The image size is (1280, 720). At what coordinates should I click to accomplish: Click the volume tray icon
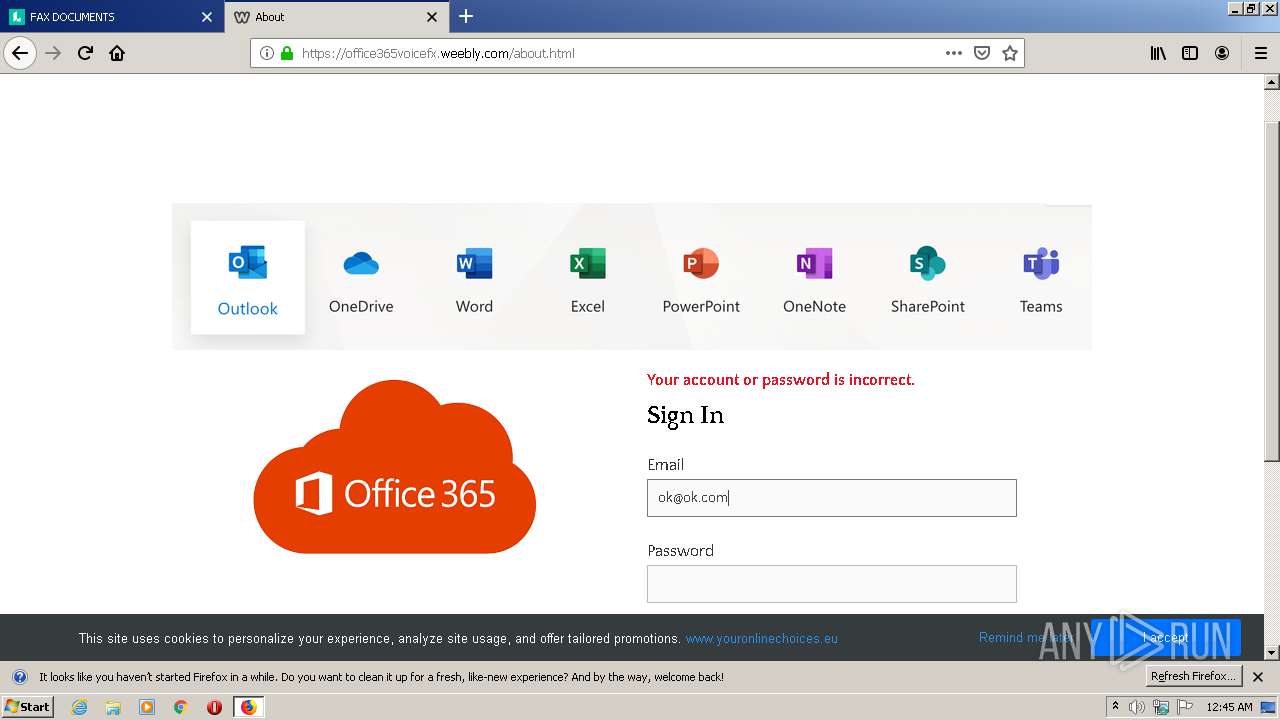pos(1137,707)
